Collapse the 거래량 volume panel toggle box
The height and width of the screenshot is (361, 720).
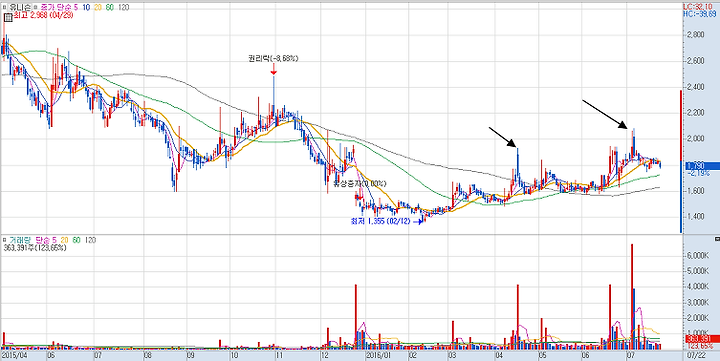click(5, 240)
